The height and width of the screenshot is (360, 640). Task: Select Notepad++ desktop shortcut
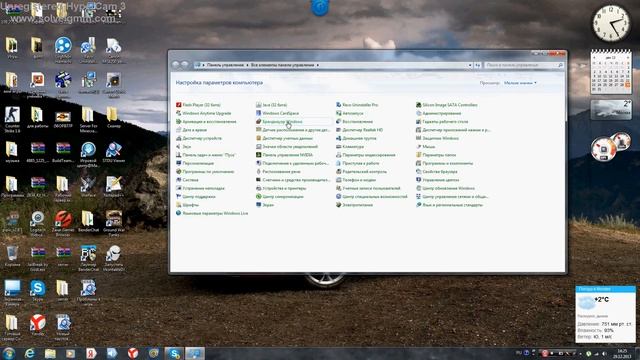[x=113, y=187]
